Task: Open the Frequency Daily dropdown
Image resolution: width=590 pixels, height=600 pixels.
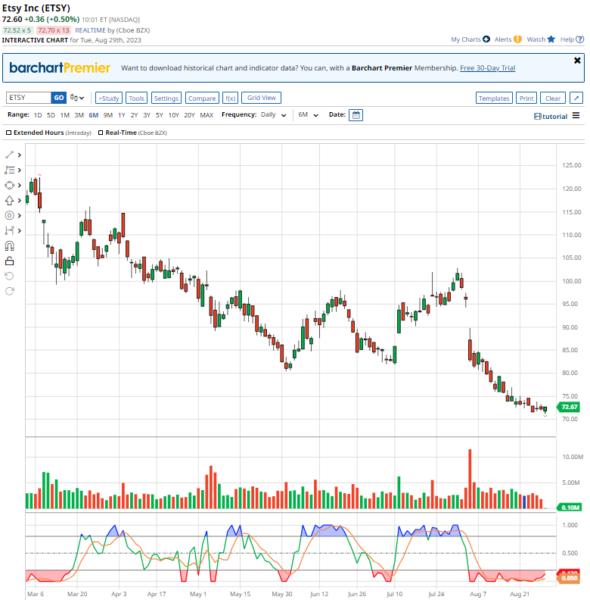Action: 273,115
